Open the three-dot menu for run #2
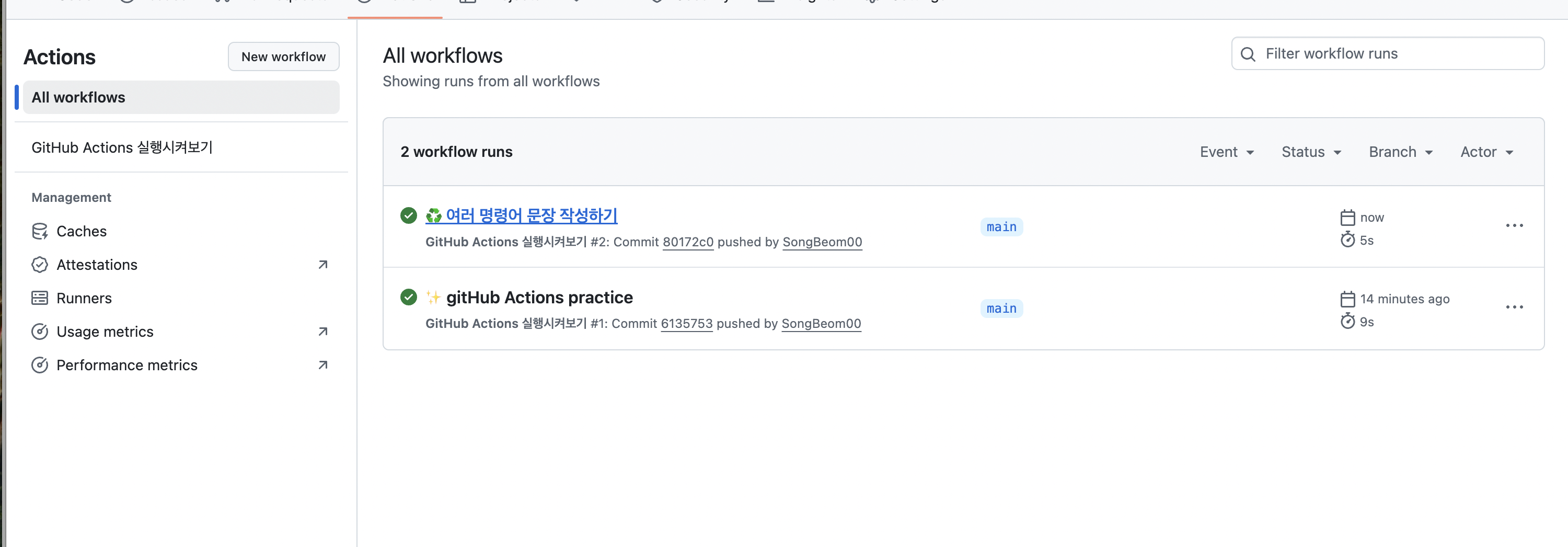The image size is (1568, 547). click(1514, 225)
